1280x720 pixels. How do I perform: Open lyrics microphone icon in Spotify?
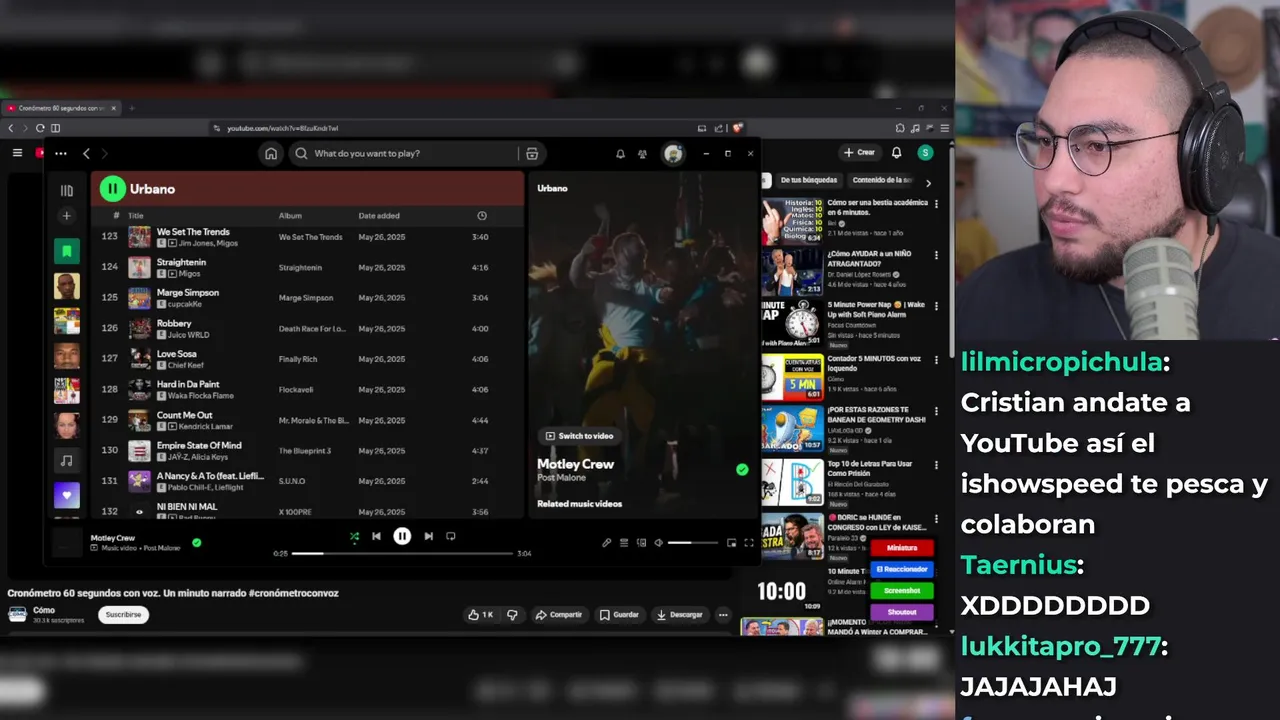point(606,543)
